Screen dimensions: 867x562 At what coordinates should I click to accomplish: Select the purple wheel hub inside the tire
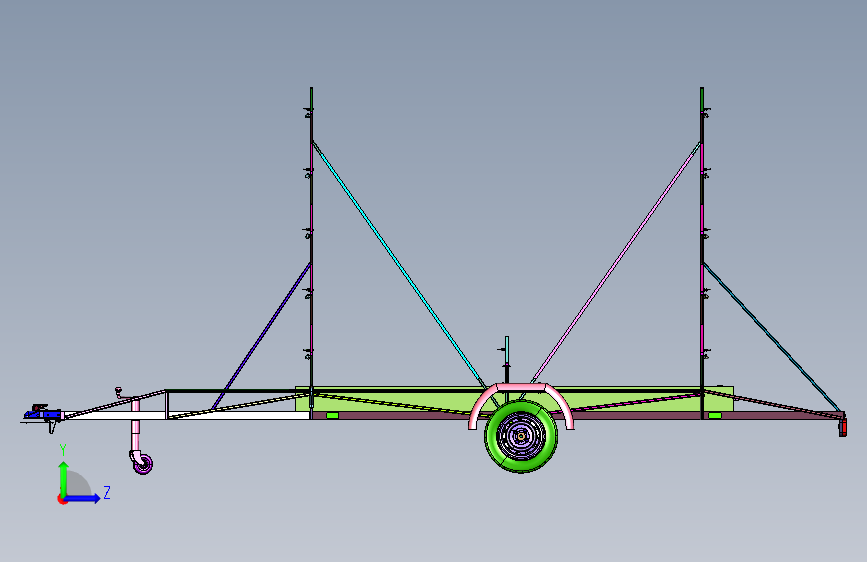point(521,436)
